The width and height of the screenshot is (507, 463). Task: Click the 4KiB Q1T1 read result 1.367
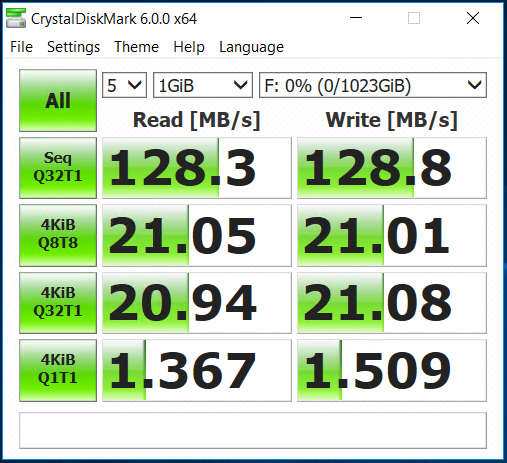pyautogui.click(x=197, y=370)
